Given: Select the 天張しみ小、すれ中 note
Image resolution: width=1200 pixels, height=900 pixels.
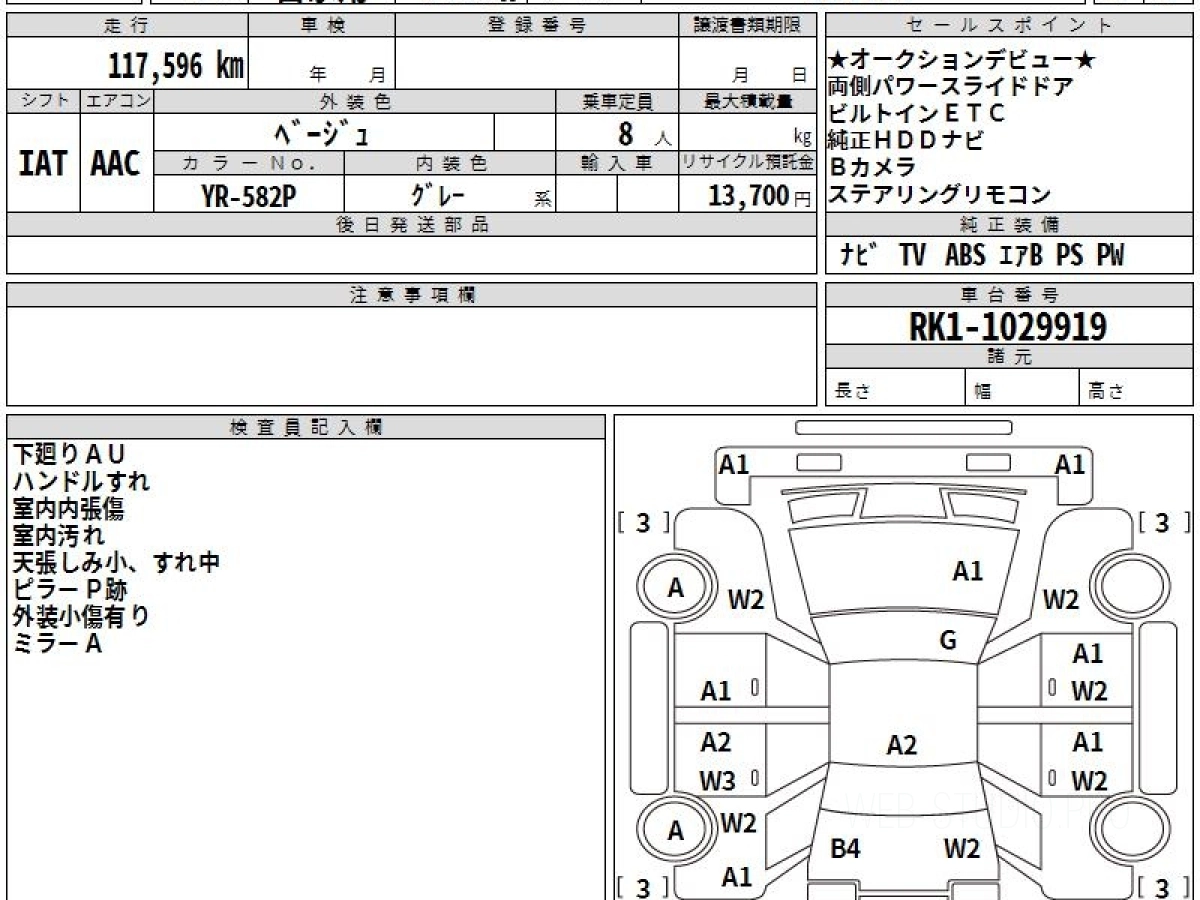Looking at the screenshot, I should pyautogui.click(x=116, y=562).
